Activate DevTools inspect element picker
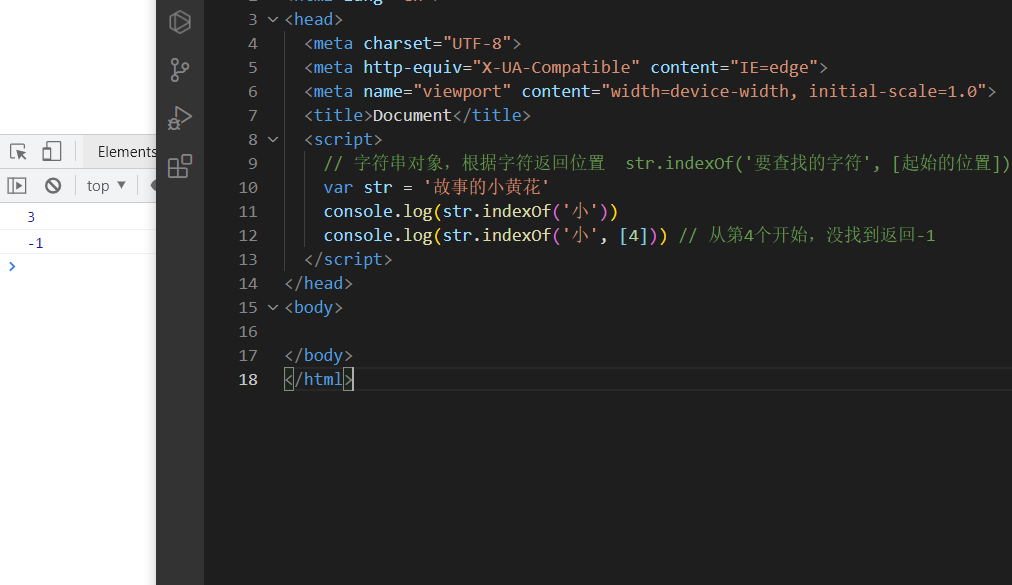This screenshot has width=1012, height=585. 18,152
